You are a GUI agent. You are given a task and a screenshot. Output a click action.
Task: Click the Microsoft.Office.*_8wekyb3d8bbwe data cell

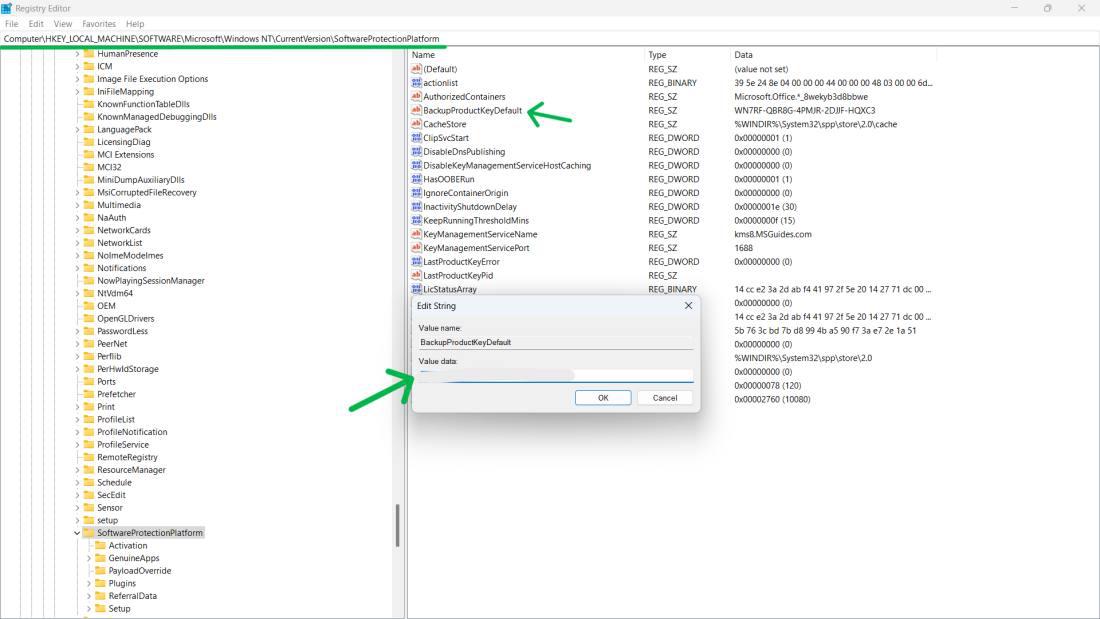point(800,96)
